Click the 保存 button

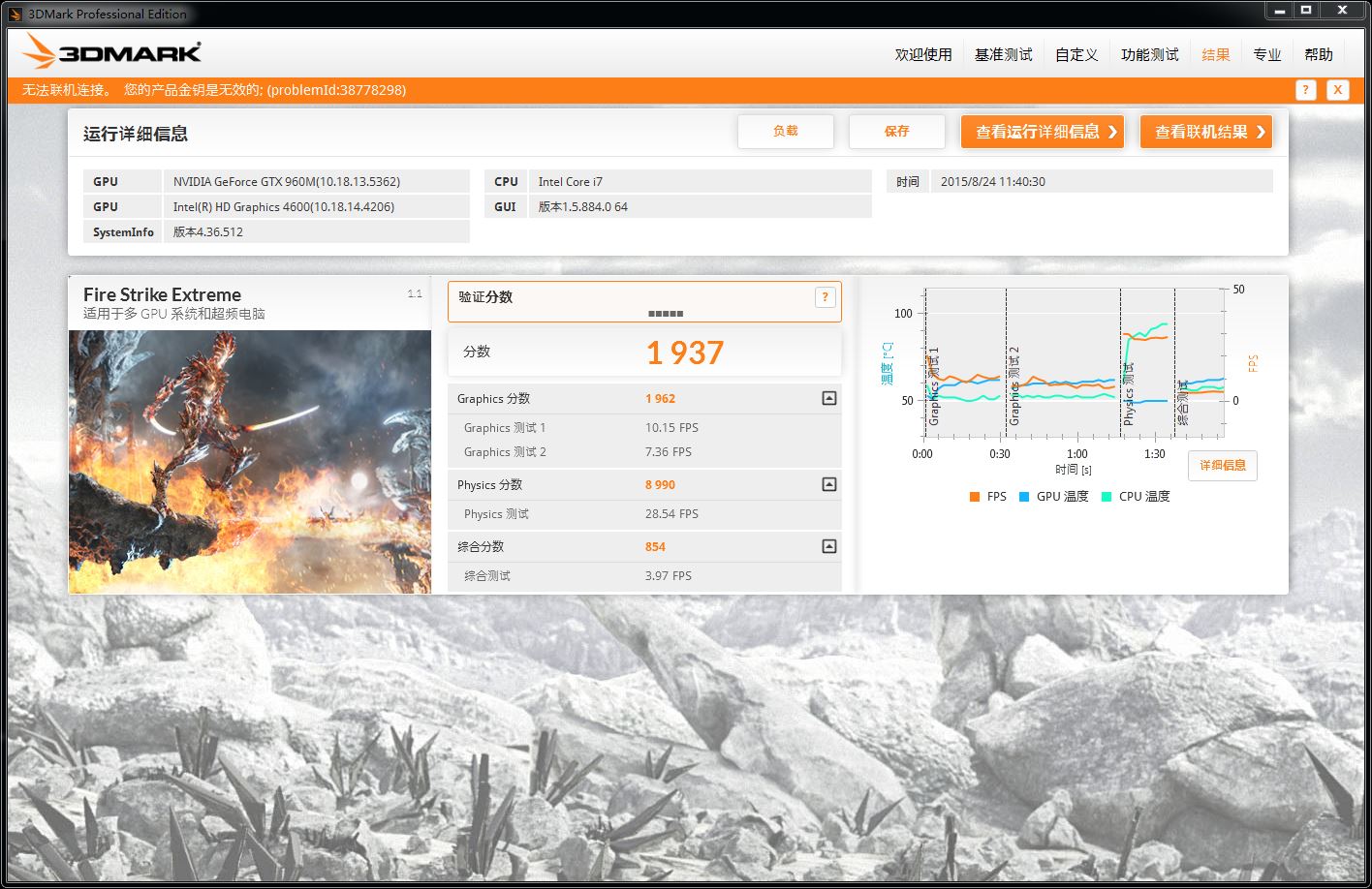897,132
